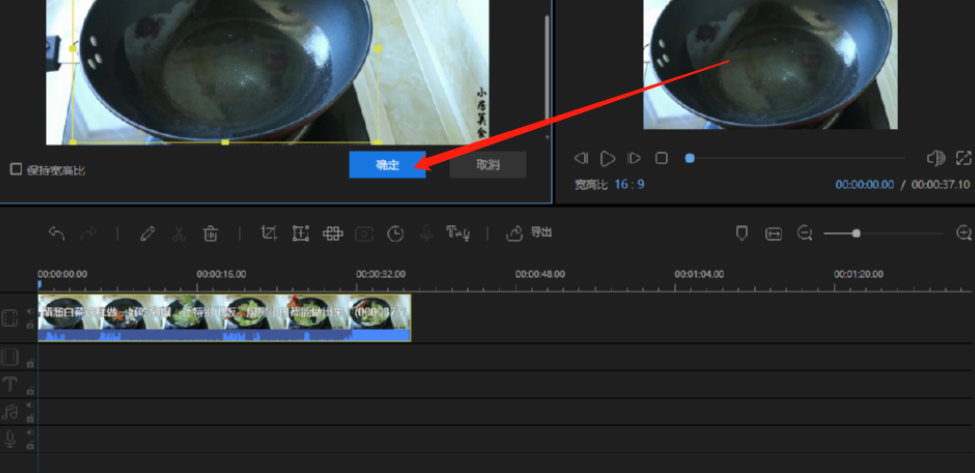The image size is (975, 473).
Task: Click the timeline ruler at 00:01:04.00
Action: click(699, 274)
